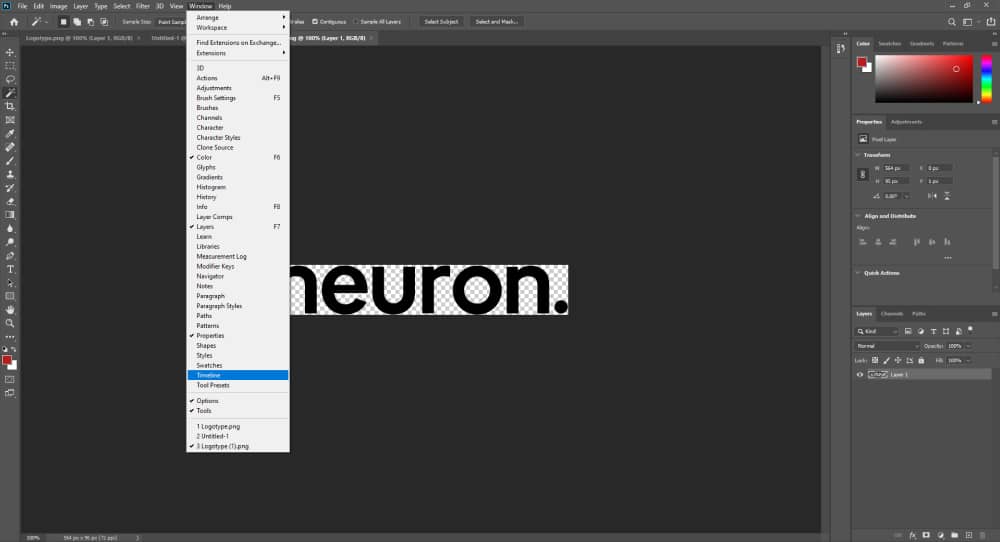
Task: Click the Home icon in options bar
Action: tap(14, 21)
